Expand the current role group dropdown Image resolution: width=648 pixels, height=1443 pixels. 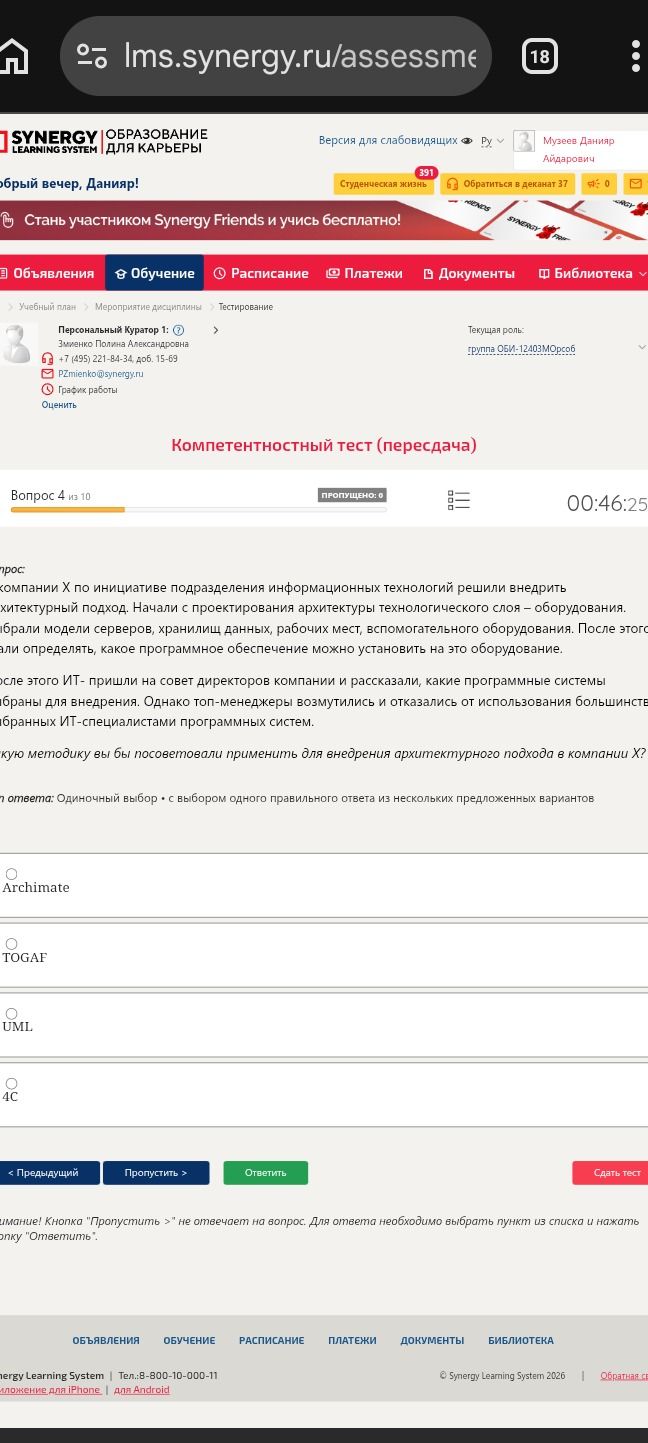(641, 348)
